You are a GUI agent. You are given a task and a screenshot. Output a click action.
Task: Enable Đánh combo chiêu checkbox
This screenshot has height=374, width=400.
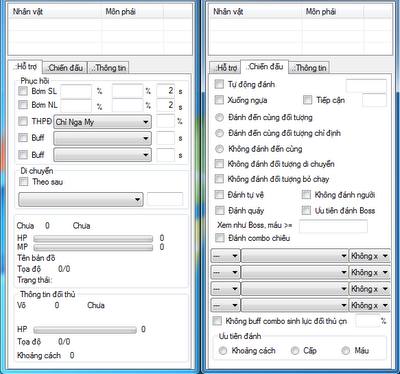pyautogui.click(x=219, y=238)
